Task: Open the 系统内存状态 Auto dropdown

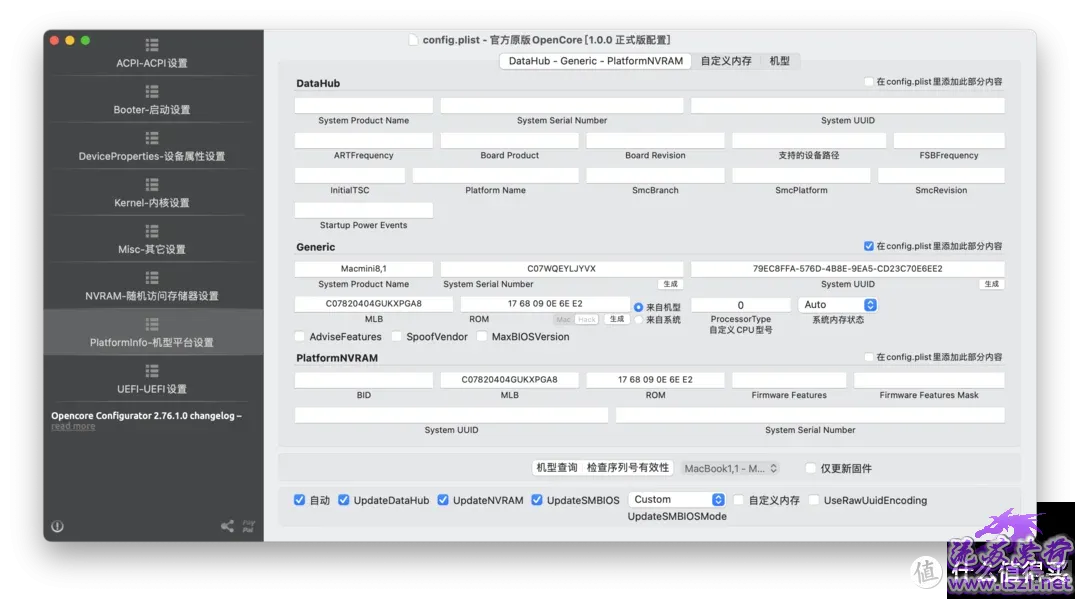Action: pos(837,305)
